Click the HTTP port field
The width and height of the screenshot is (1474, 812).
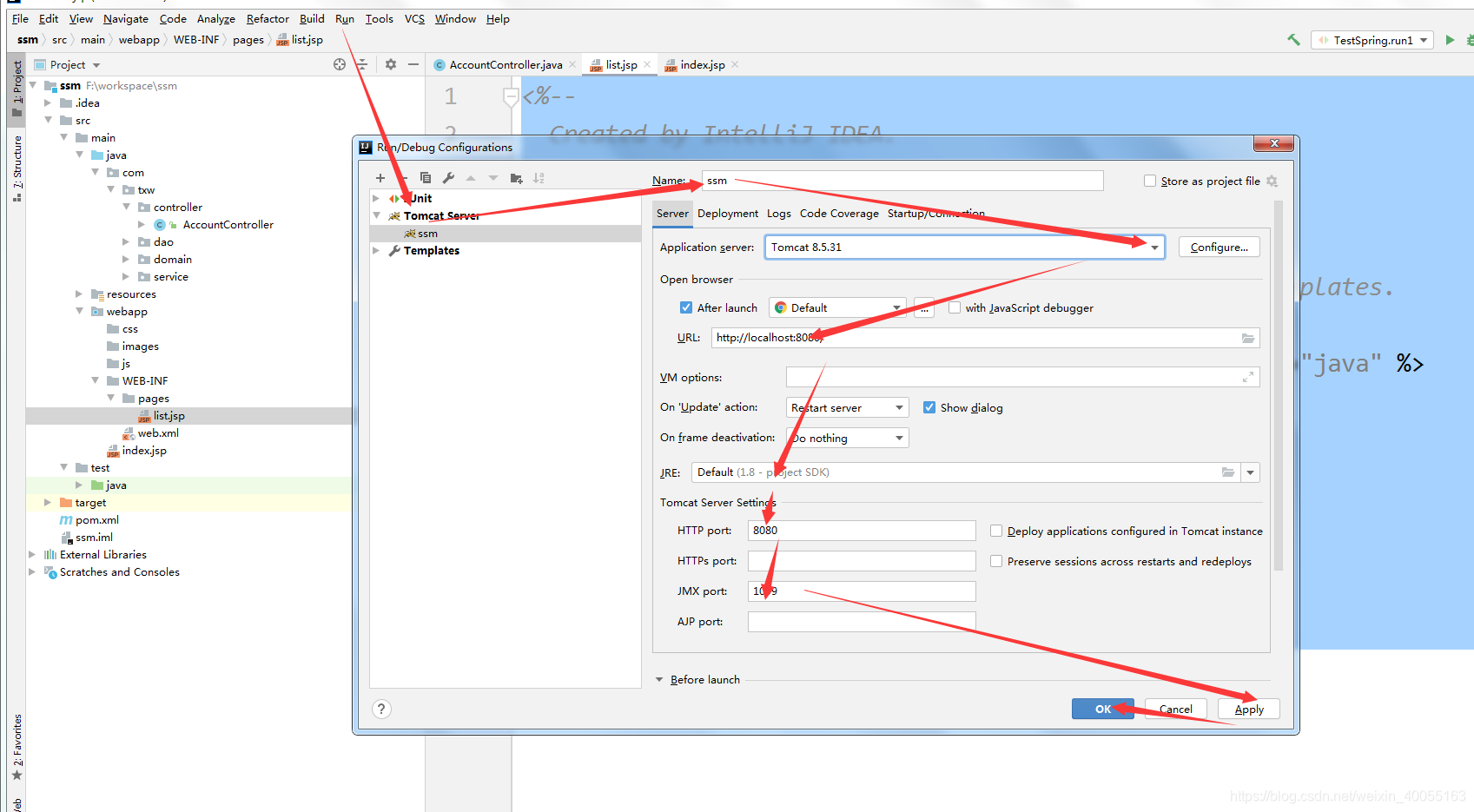(x=862, y=531)
